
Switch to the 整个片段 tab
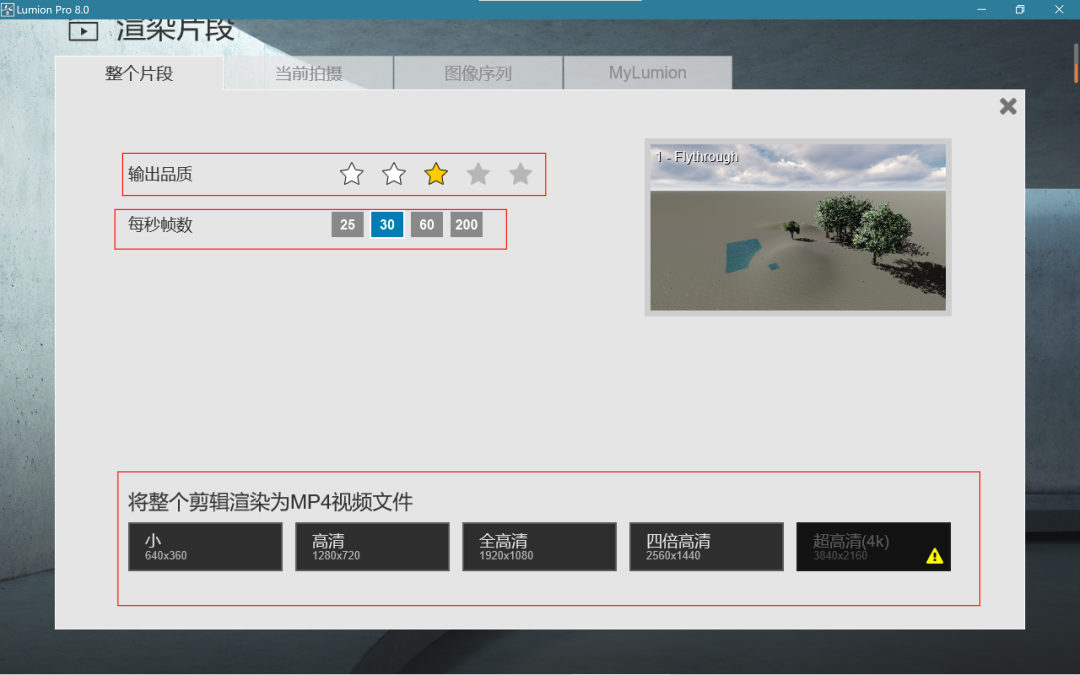(x=139, y=73)
